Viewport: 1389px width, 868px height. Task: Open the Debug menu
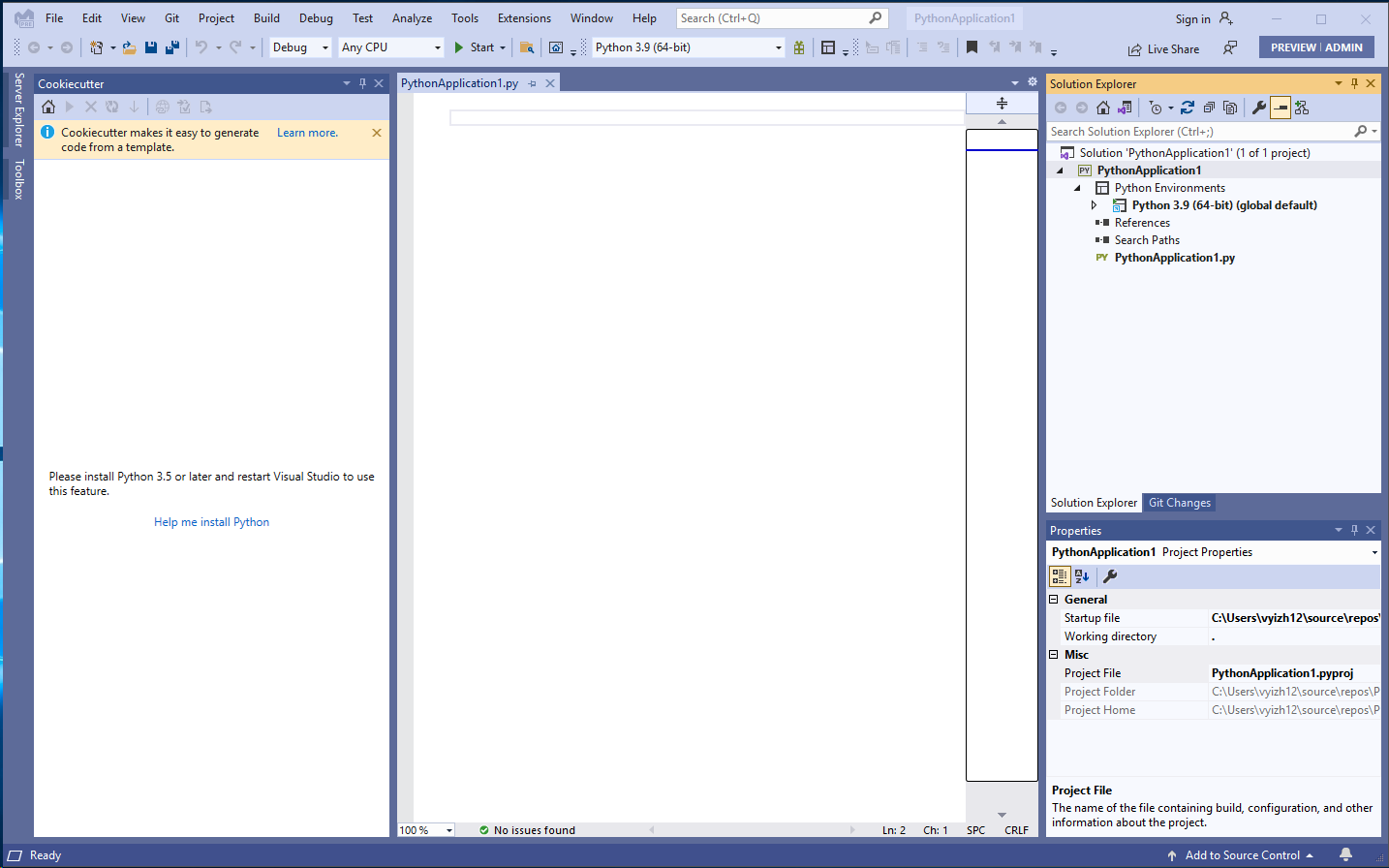316,17
